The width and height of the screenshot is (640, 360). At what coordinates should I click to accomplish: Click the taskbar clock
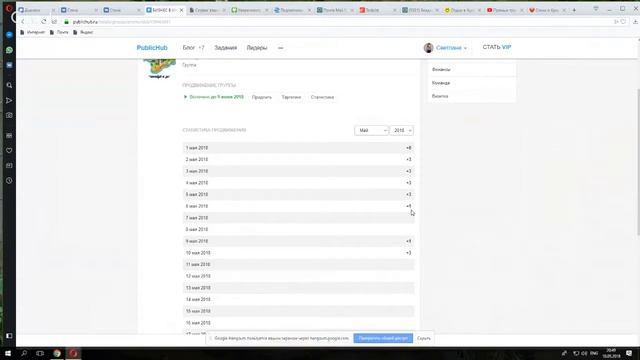coord(611,353)
